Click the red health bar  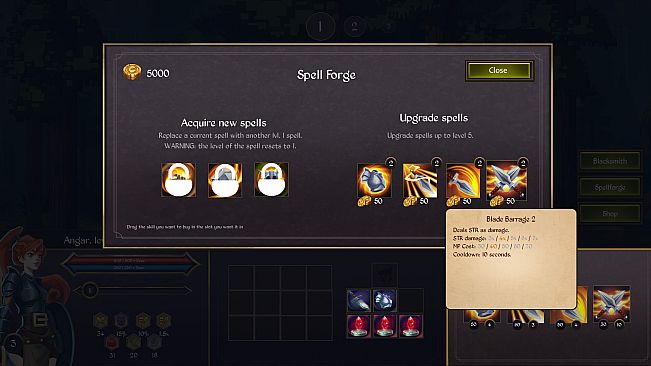click(129, 261)
